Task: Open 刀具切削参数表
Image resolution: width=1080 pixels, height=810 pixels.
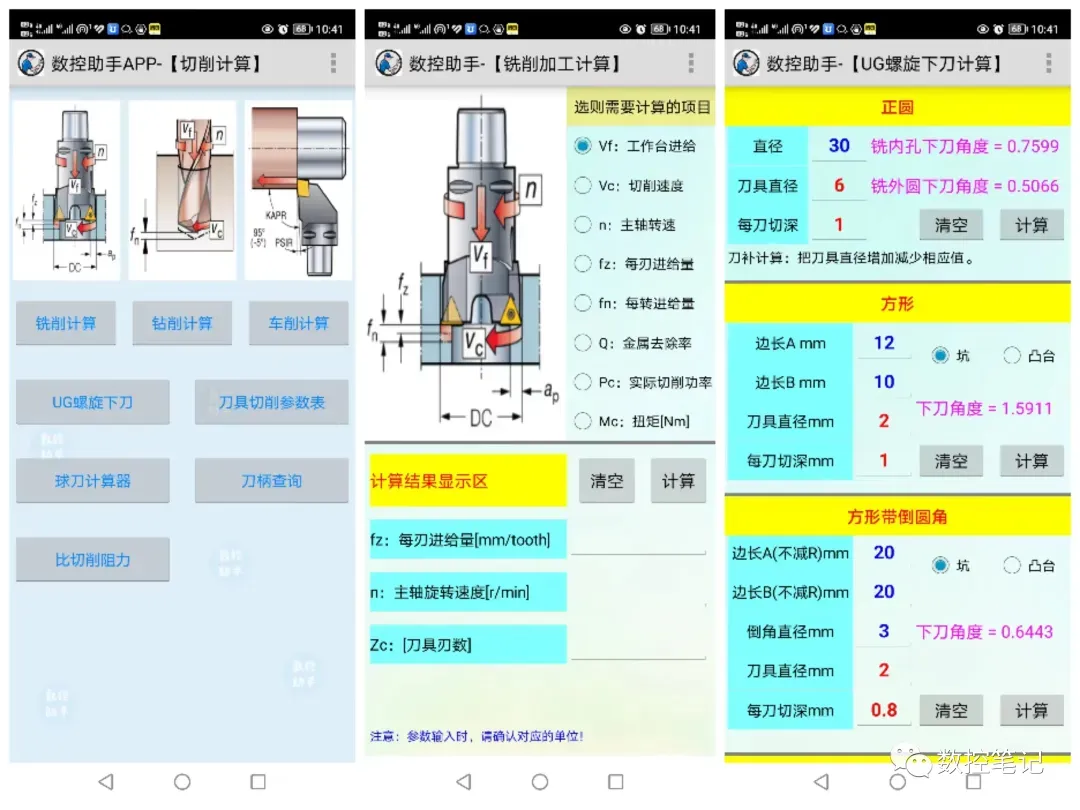Action: tap(271, 402)
